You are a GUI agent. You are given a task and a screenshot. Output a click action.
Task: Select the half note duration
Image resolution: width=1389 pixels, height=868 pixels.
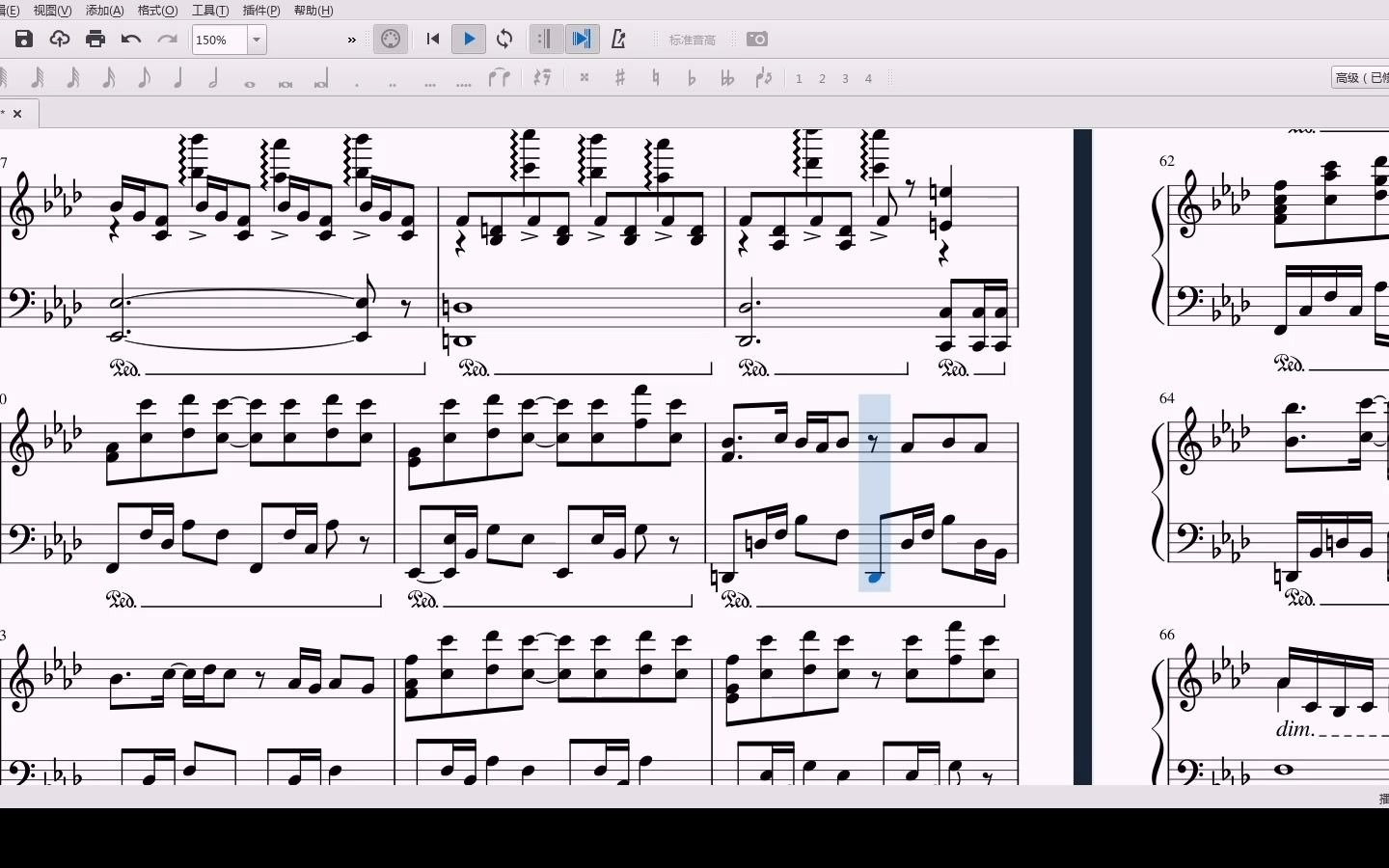pos(214,78)
